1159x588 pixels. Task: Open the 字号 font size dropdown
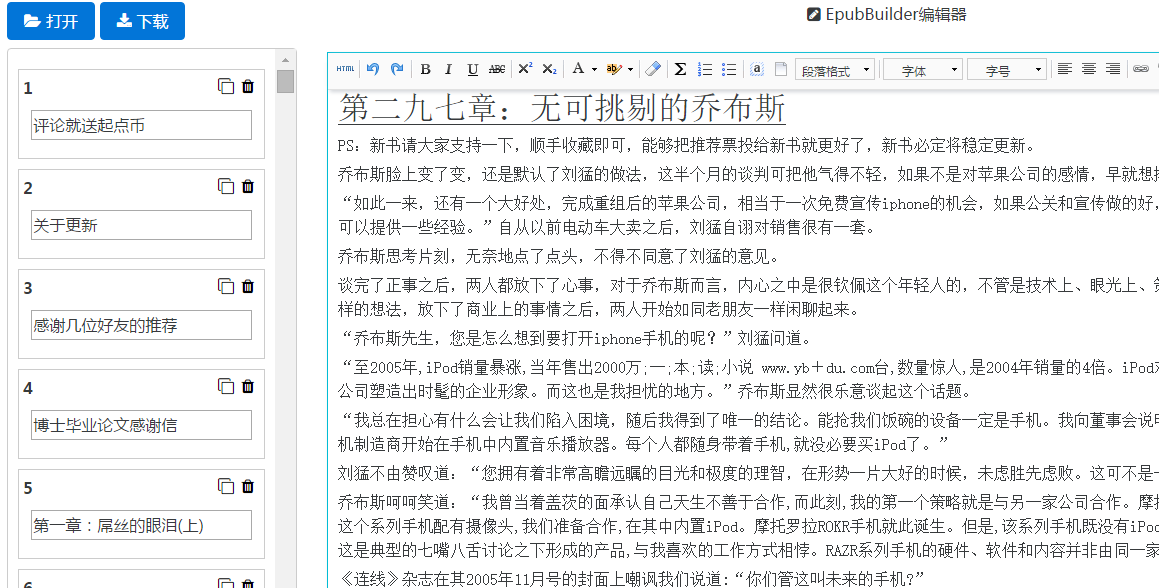1006,68
